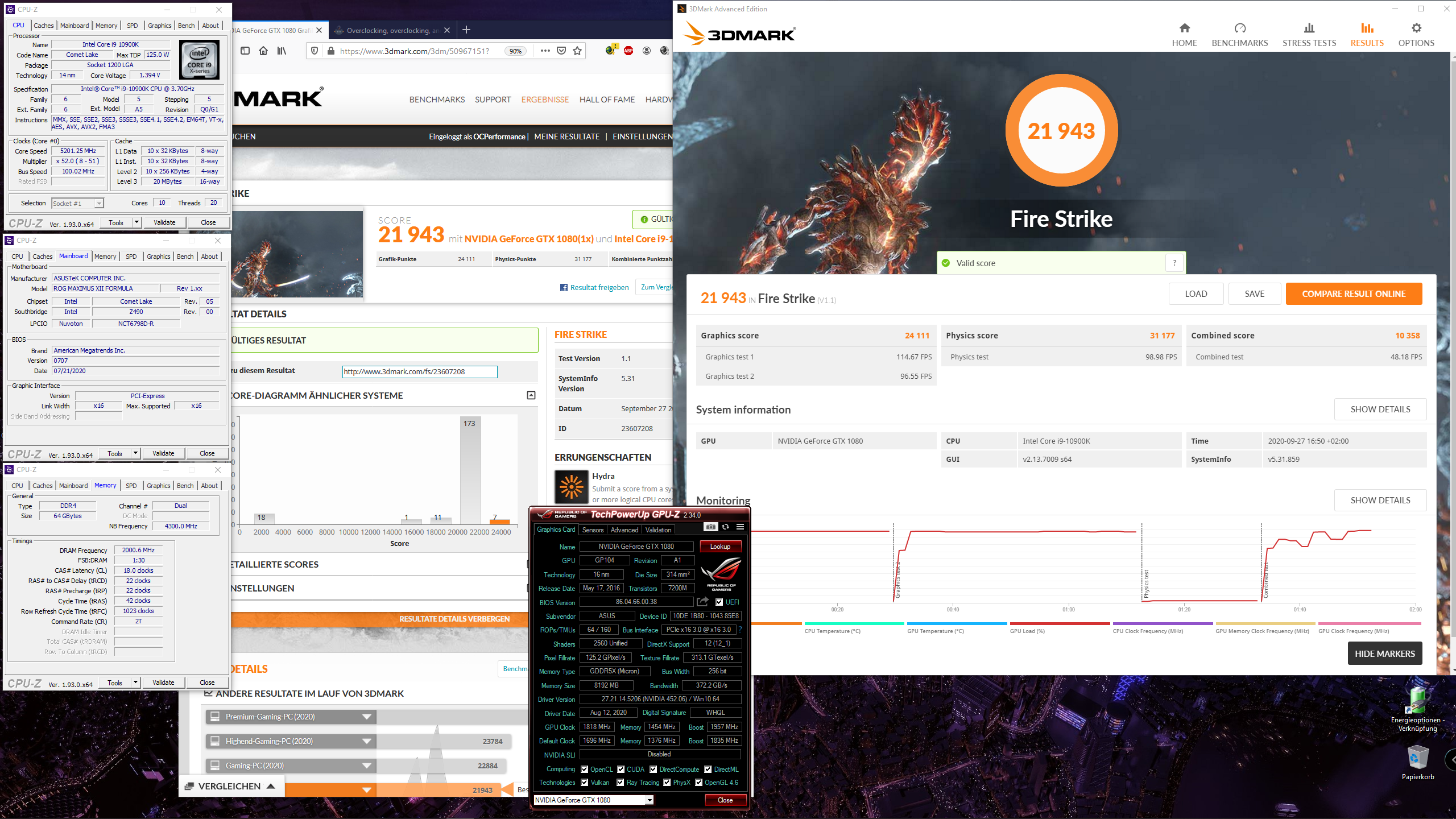Click COMPARE RESULT ONLINE button
The image size is (1456, 819).
pos(1354,293)
